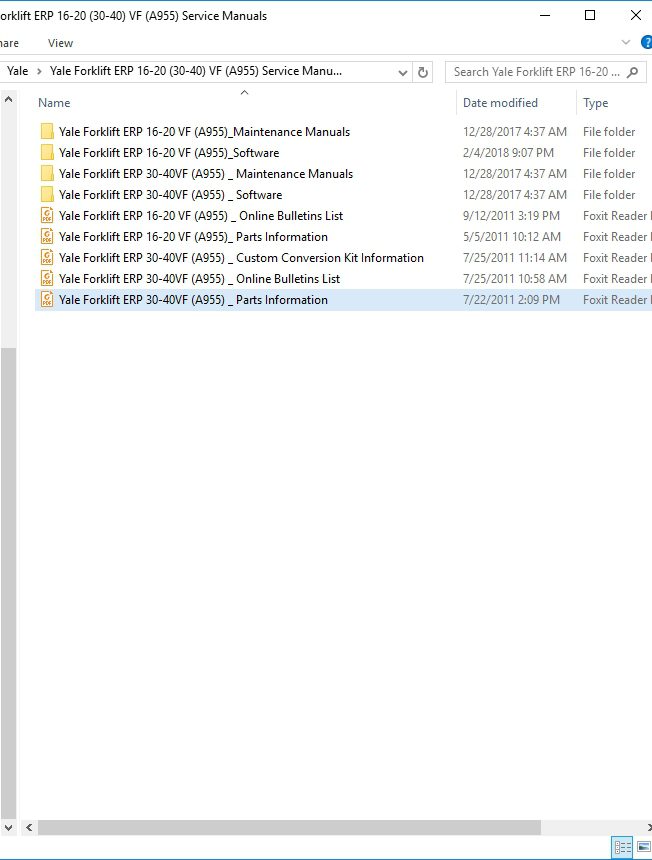Close the Explorer window
652x860 pixels.
[636, 15]
